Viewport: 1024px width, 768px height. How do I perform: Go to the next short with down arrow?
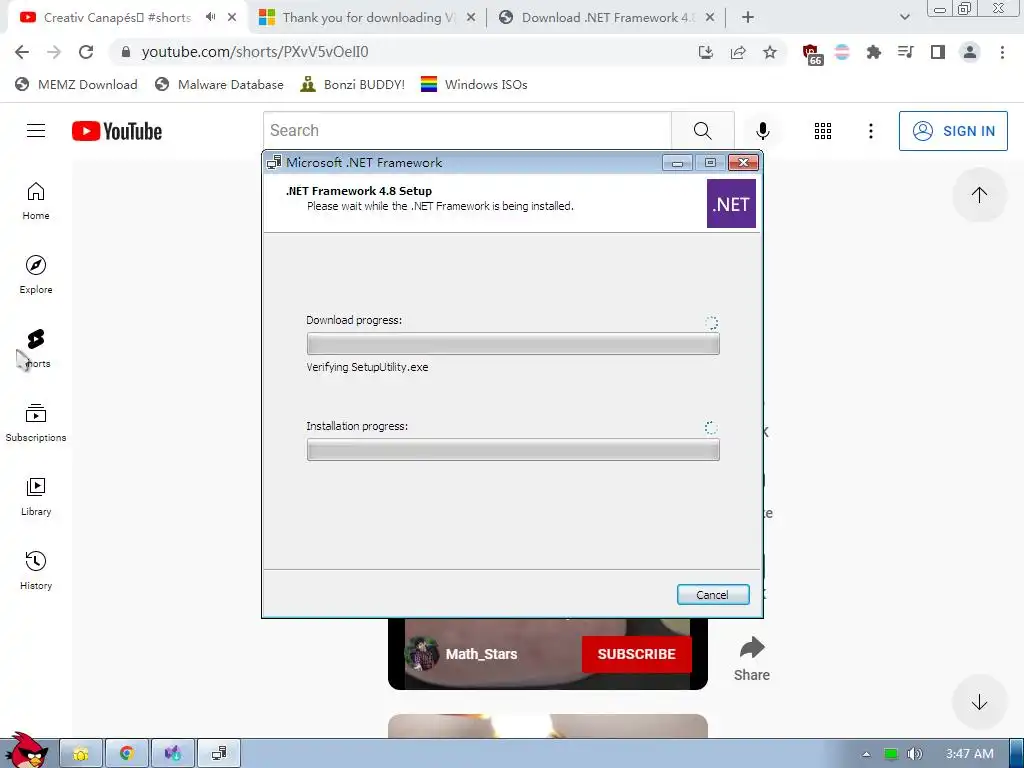(x=979, y=703)
